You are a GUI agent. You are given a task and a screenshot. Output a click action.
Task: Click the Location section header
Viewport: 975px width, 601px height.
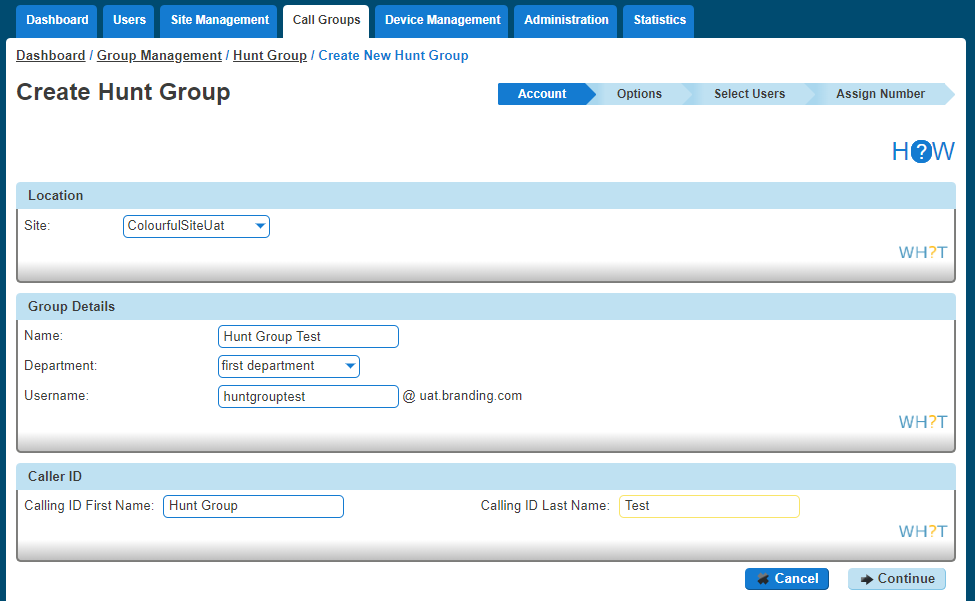[x=486, y=195]
